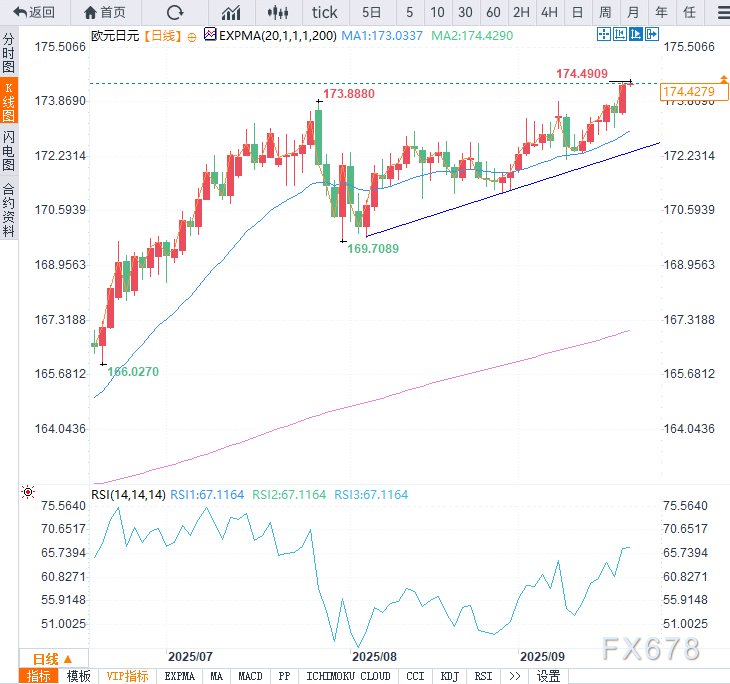Open the 首页 home page
730x684 pixels.
[105, 12]
